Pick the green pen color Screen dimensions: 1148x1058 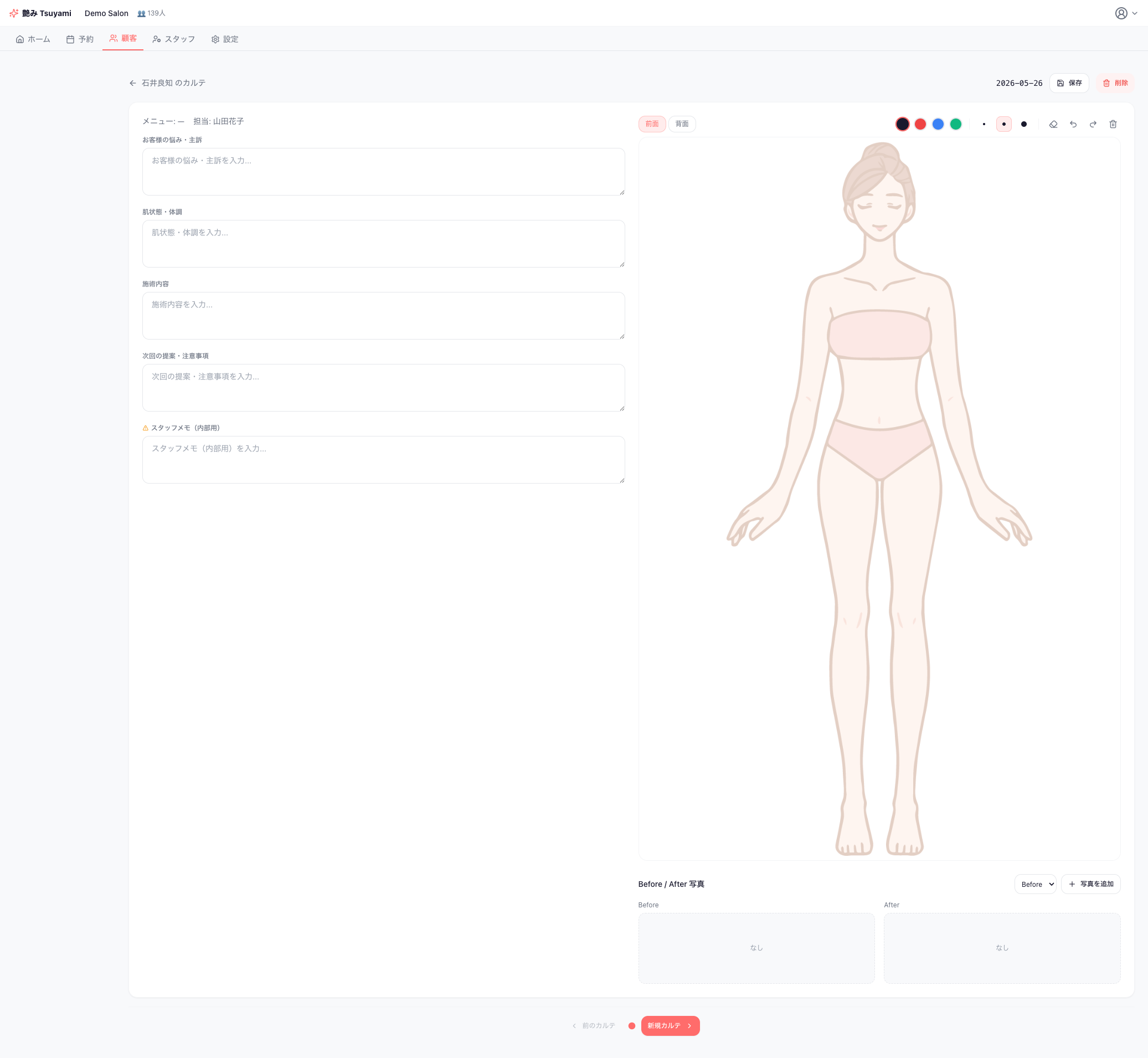coord(956,124)
